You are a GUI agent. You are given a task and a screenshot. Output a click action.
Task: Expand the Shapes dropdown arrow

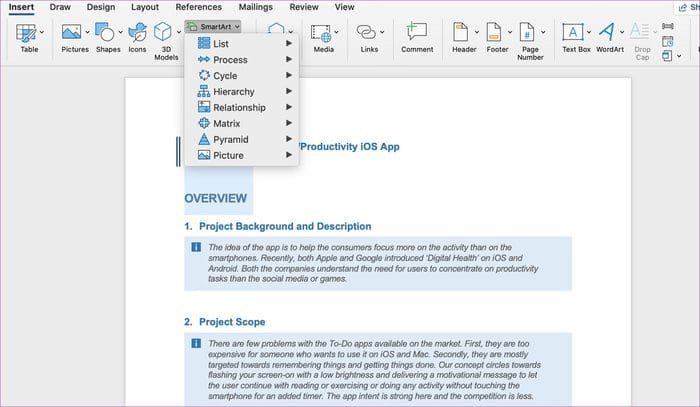click(x=121, y=32)
